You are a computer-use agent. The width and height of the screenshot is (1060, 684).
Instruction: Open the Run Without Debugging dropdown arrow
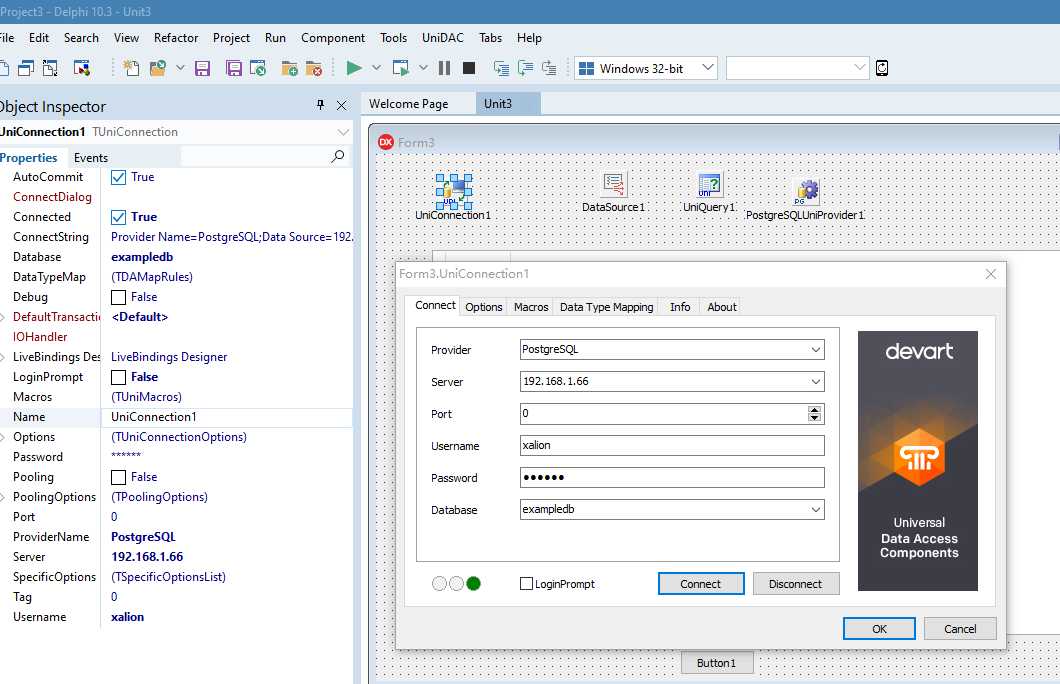tap(423, 68)
